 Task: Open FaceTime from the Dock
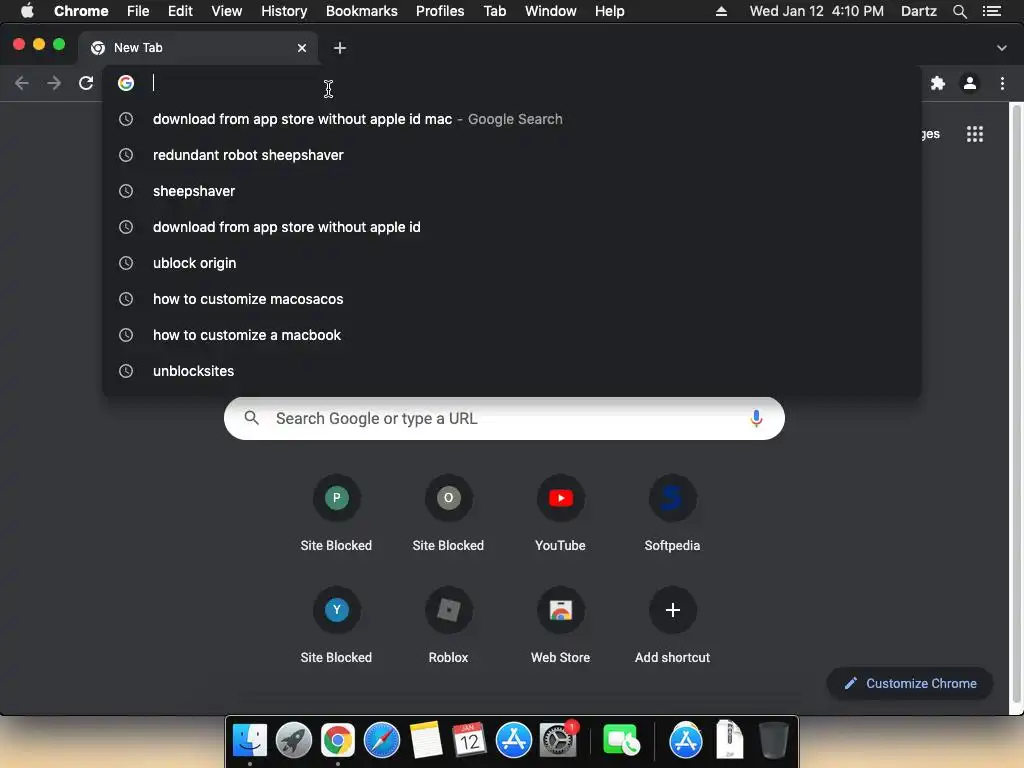(621, 740)
